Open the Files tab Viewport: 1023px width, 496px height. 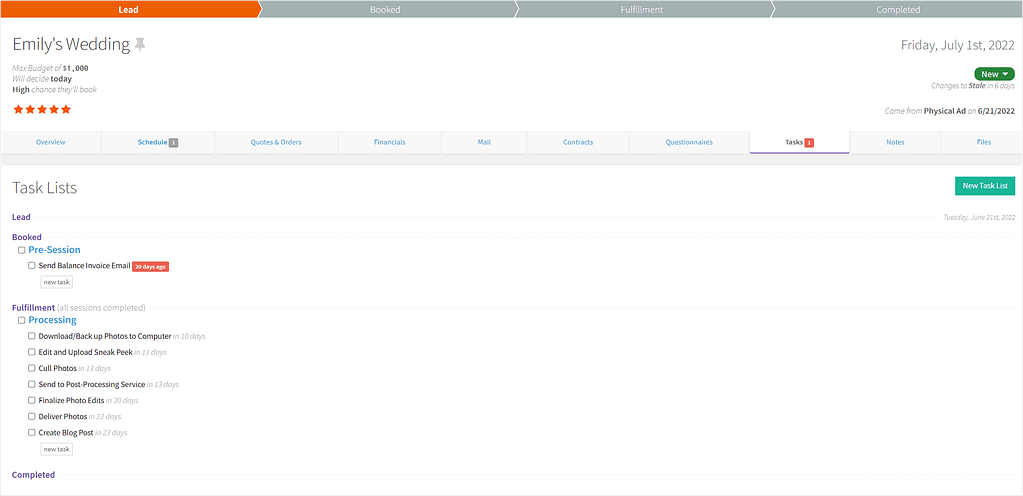pyautogui.click(x=984, y=142)
